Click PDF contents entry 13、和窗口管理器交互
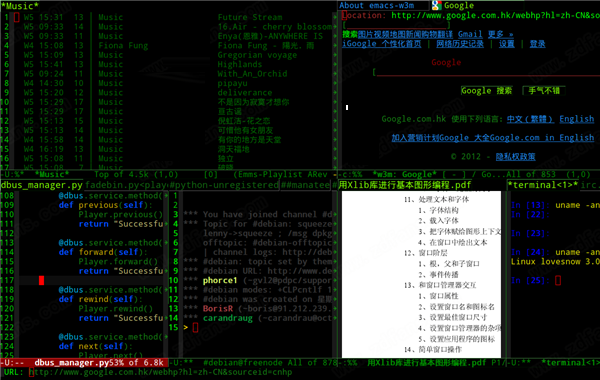 click(440, 285)
